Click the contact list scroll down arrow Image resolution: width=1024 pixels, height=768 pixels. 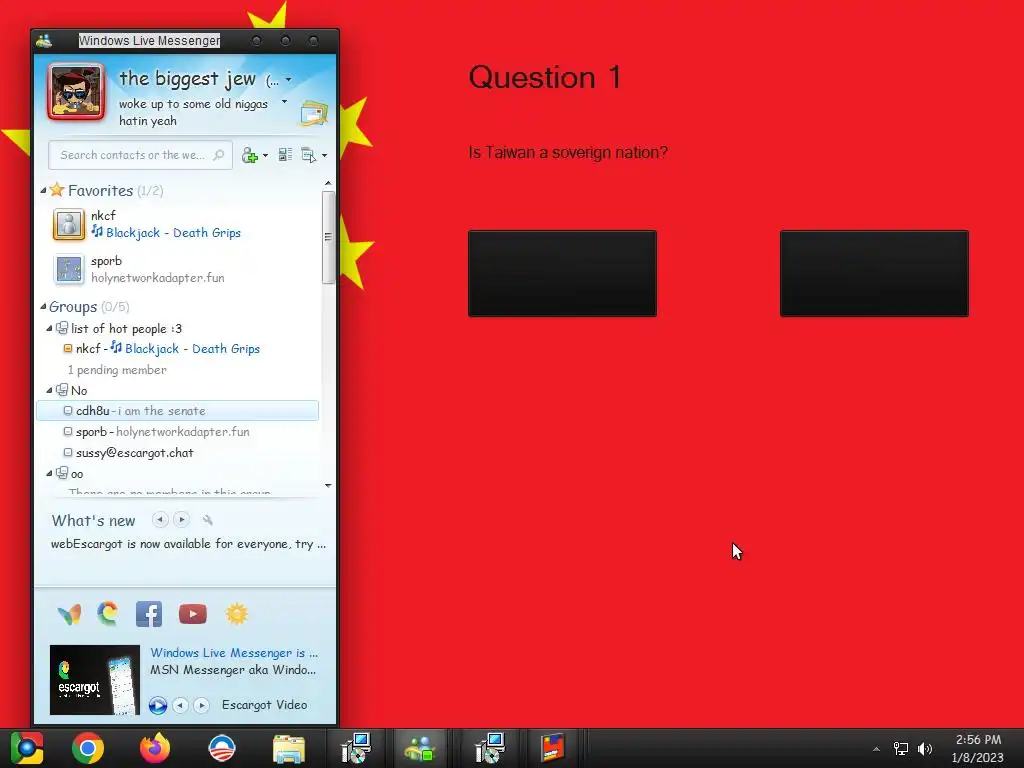328,486
